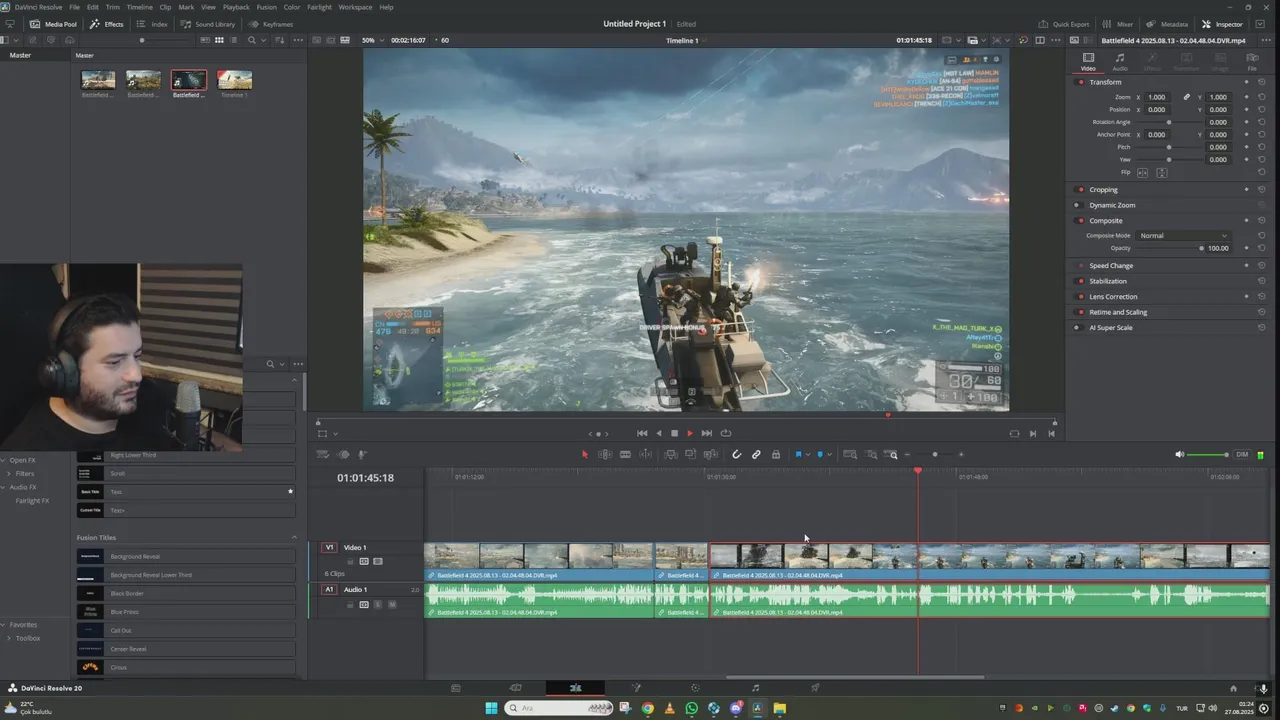Open the Timeline menu
This screenshot has width=1280, height=720.
pos(139,7)
